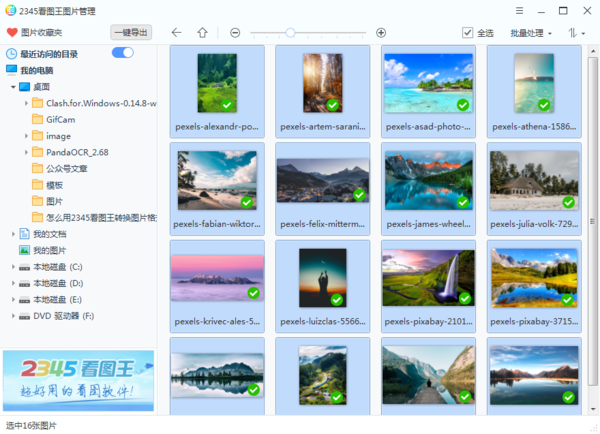Image resolution: width=600 pixels, height=434 pixels.
Task: Go up one folder level
Action: tap(202, 33)
